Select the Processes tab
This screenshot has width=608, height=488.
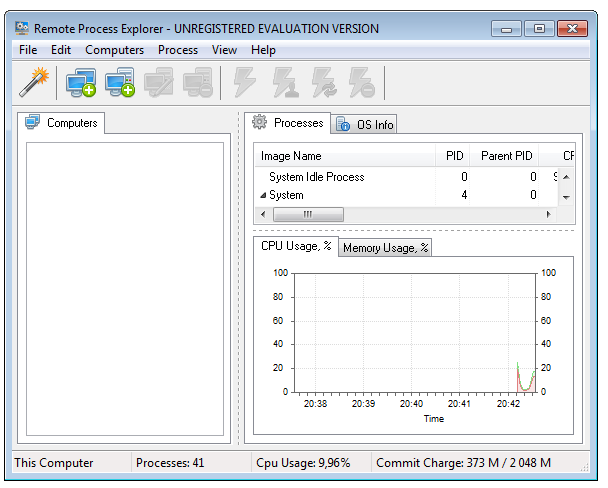[x=288, y=123]
